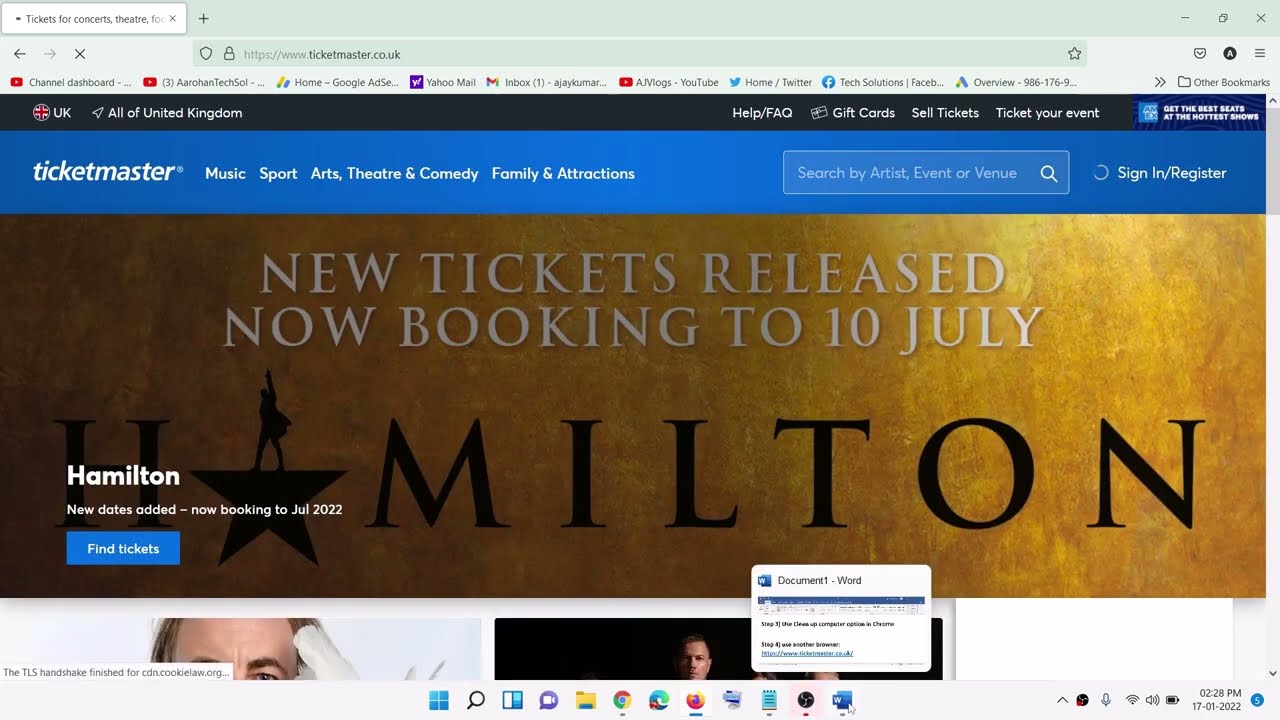Open the Ticket your event link

(x=1047, y=113)
